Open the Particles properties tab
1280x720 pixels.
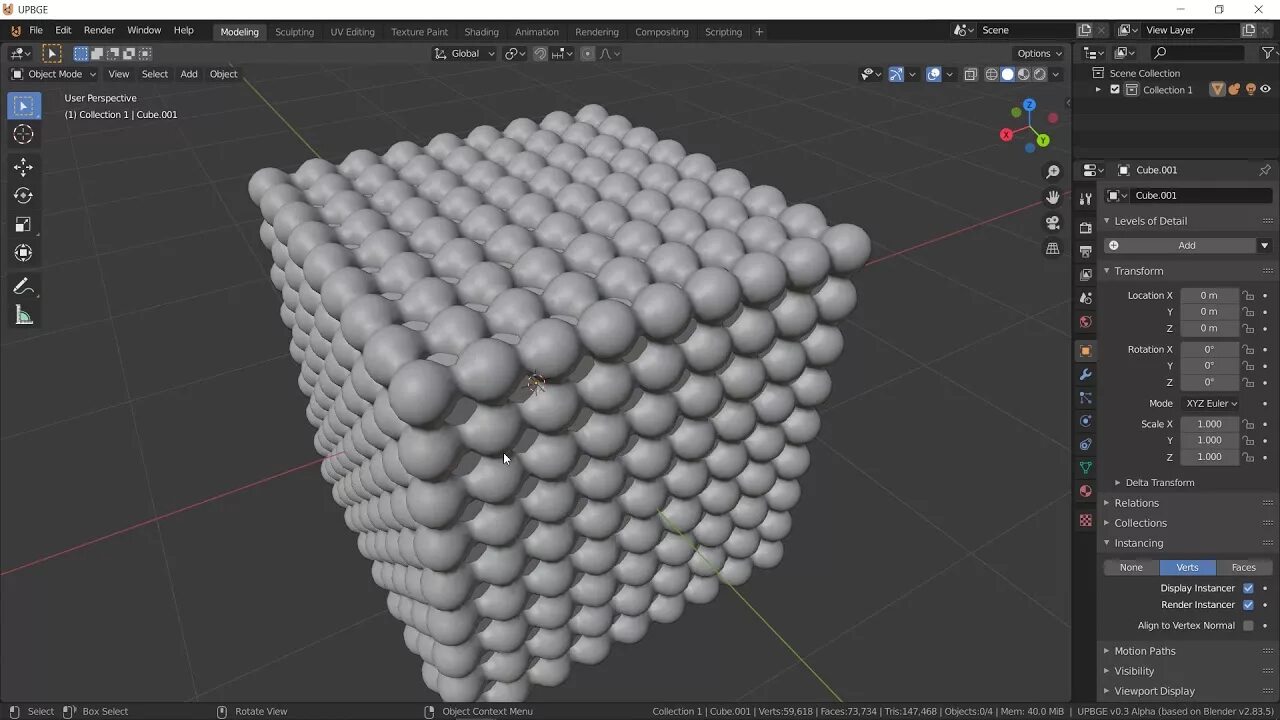pos(1085,398)
